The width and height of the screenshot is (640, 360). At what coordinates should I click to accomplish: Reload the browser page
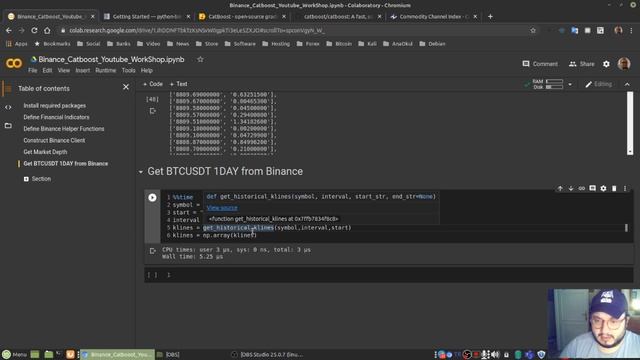(34, 30)
